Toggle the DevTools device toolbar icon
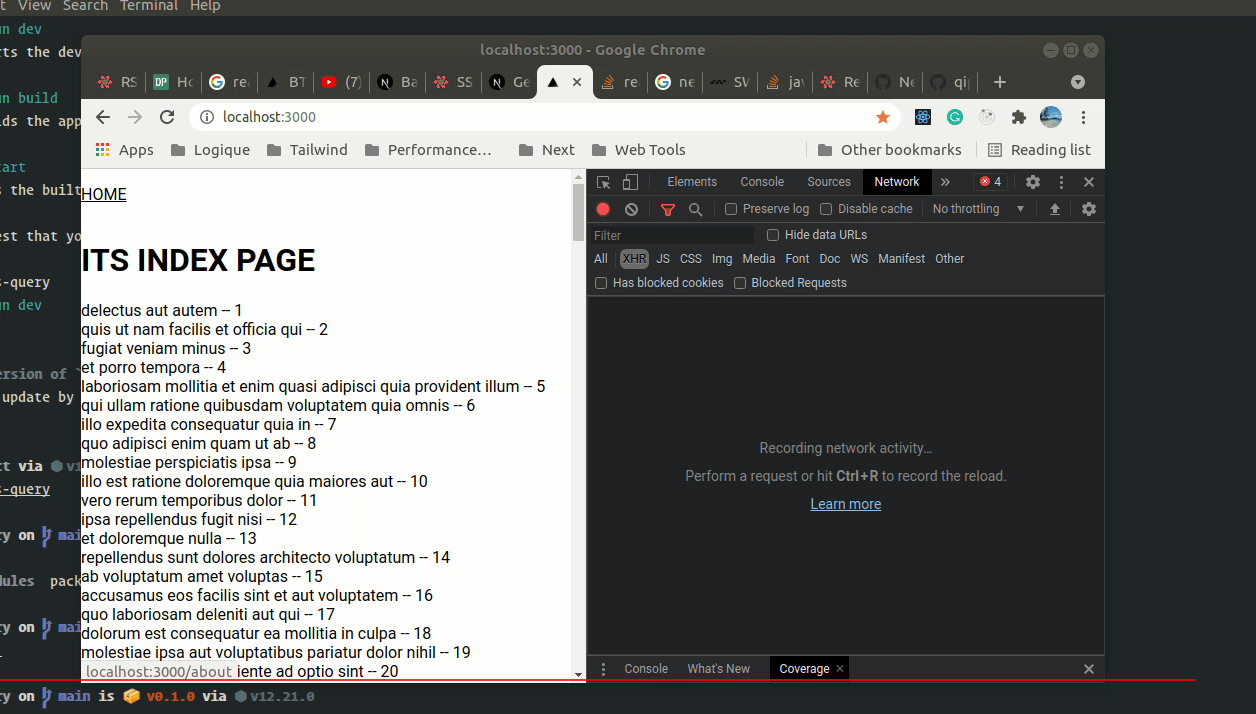Image resolution: width=1256 pixels, height=714 pixels. point(630,182)
